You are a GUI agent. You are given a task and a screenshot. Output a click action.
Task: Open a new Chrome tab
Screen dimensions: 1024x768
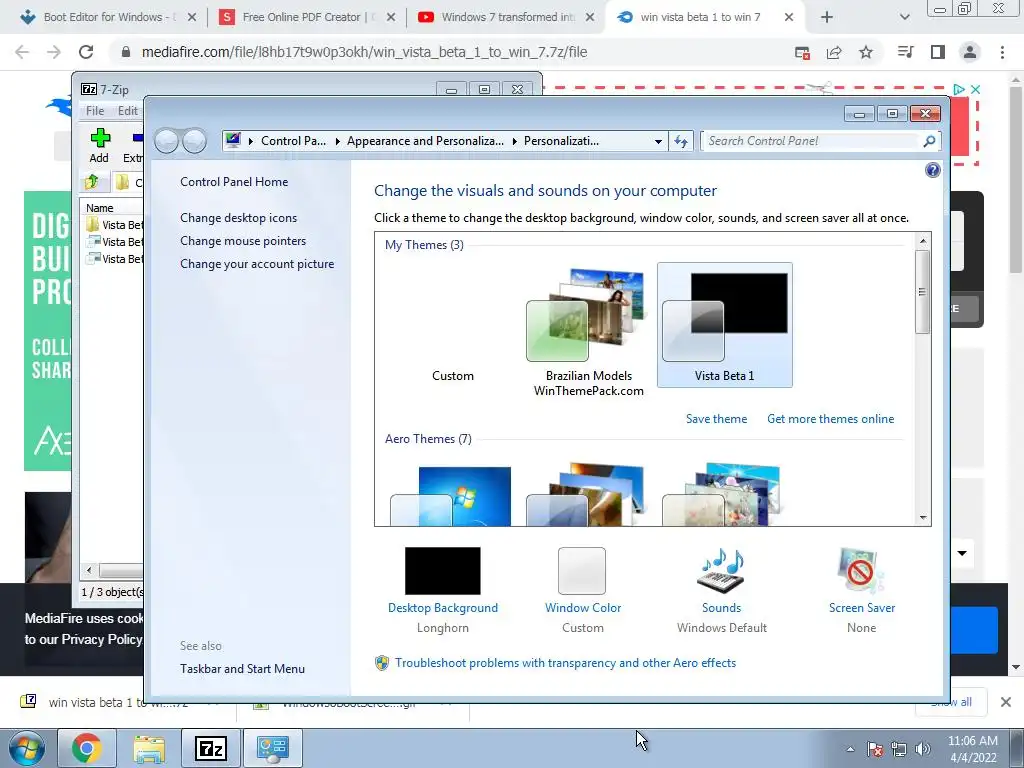pos(827,17)
